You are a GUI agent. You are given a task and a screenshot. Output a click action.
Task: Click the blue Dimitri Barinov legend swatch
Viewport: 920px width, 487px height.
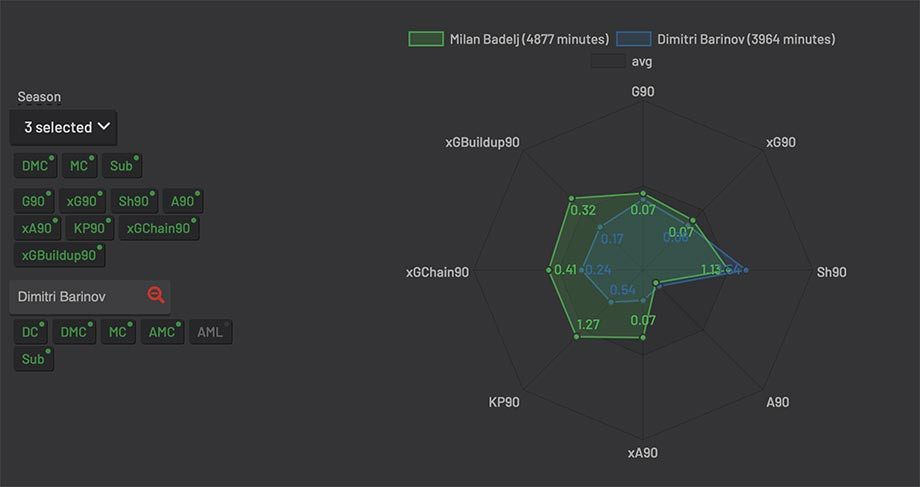point(634,39)
